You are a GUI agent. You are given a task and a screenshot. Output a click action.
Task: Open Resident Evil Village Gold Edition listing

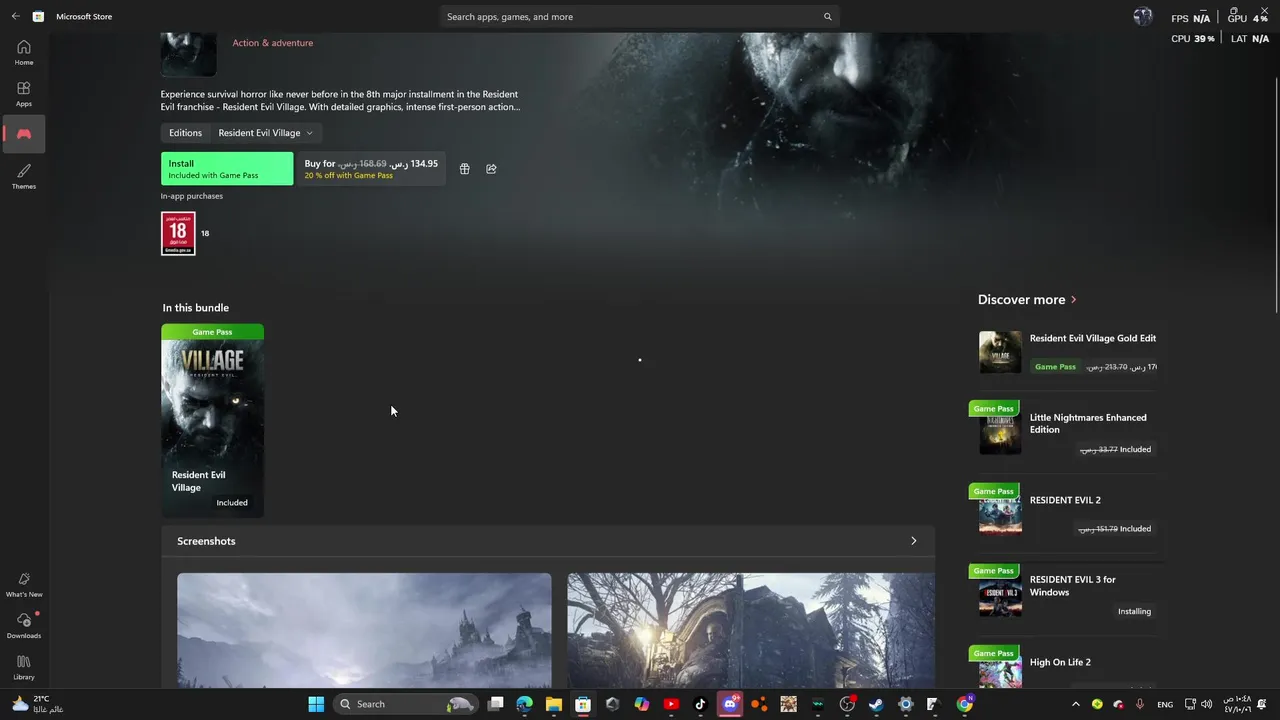1067,352
